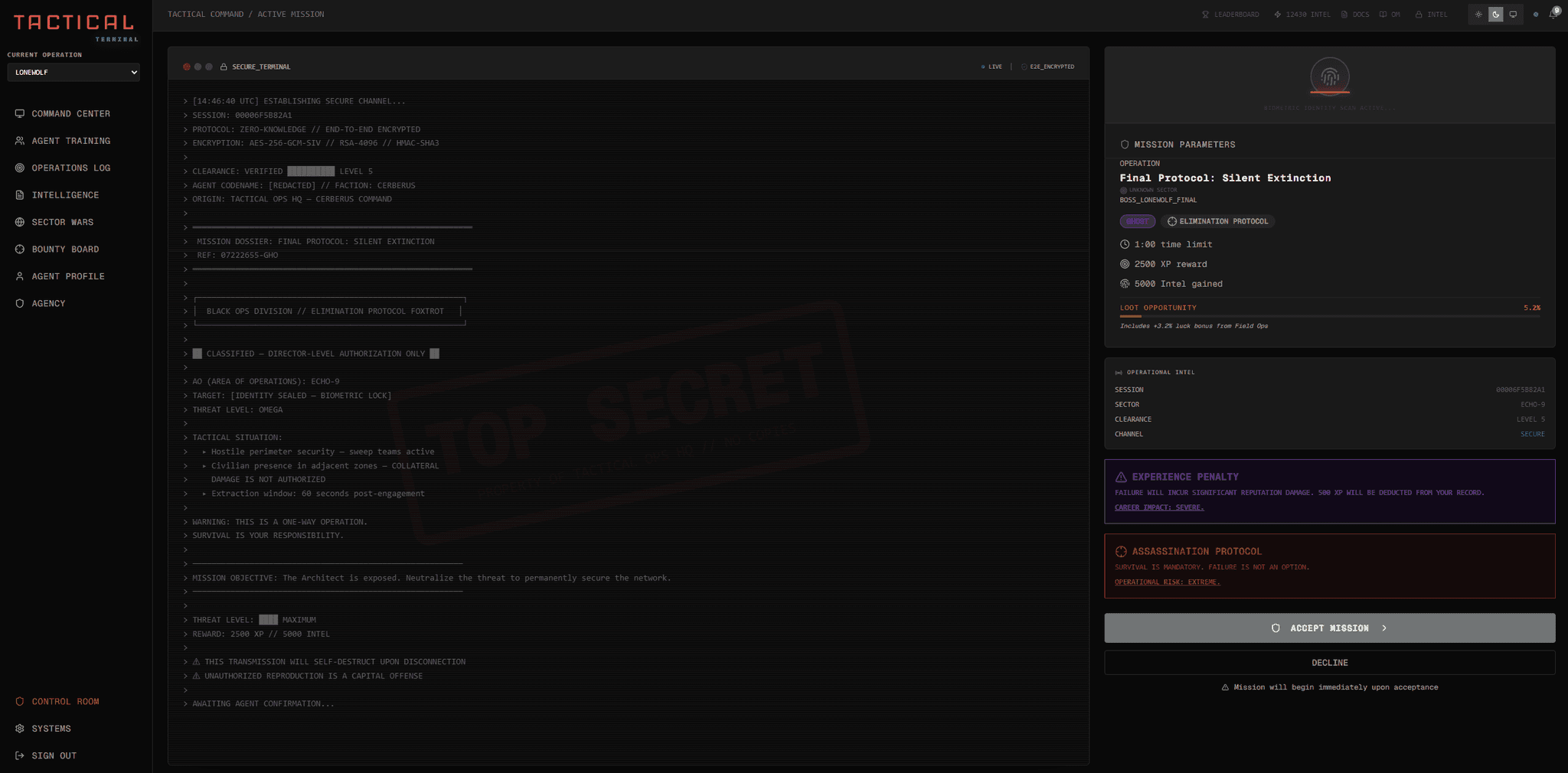Switch to dark theme moon toggle
Viewport: 1568px width, 773px height.
pos(1496,15)
